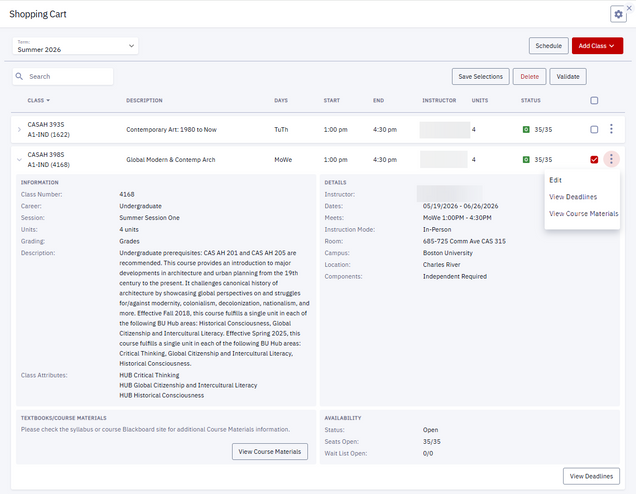Open the settings gear icon
The image size is (636, 494).
[x=618, y=15]
